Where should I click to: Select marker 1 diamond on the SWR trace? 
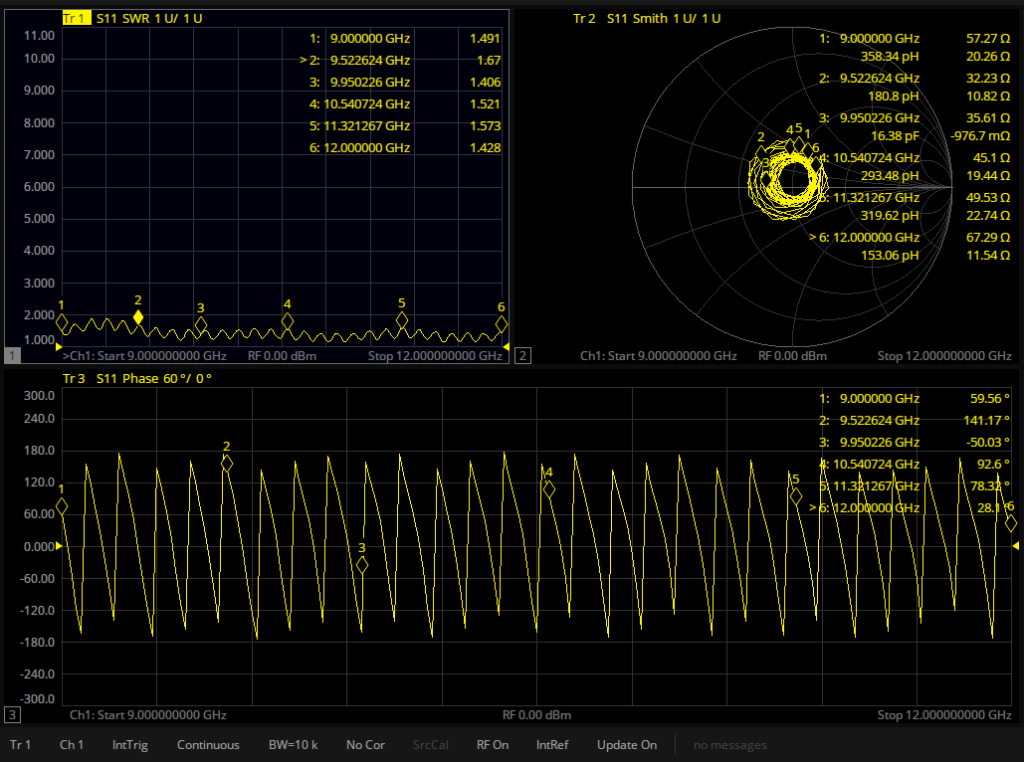pyautogui.click(x=61, y=322)
